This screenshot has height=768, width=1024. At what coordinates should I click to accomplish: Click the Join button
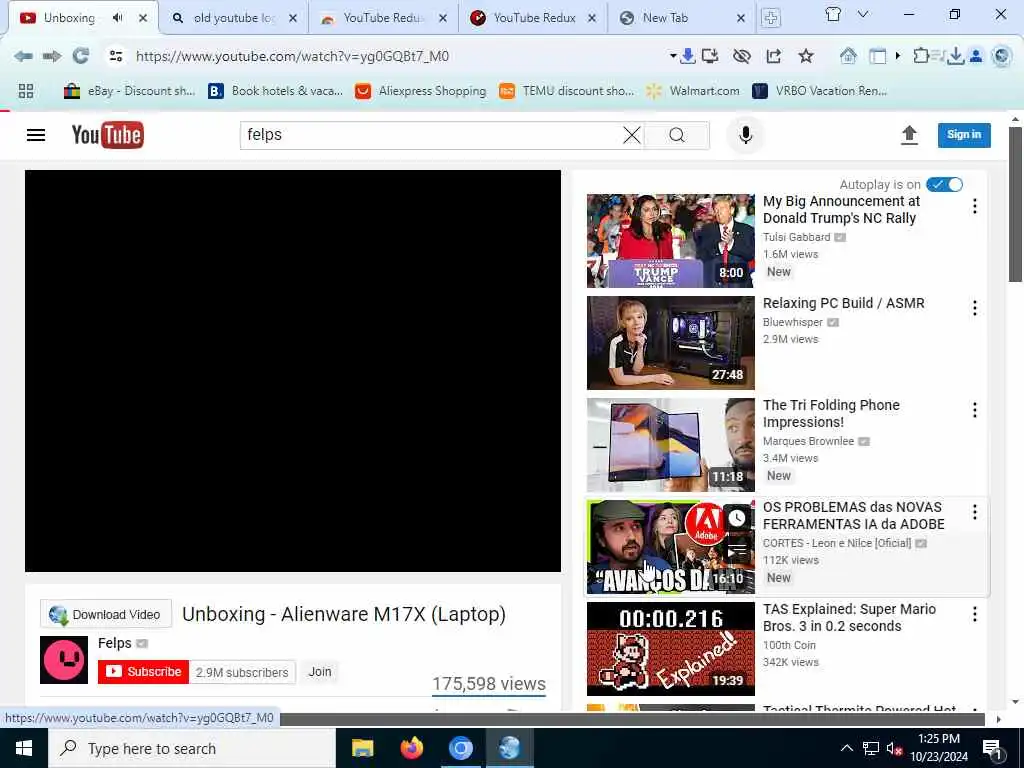pyautogui.click(x=320, y=671)
